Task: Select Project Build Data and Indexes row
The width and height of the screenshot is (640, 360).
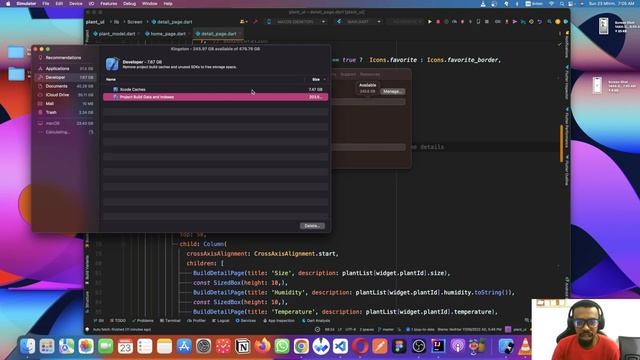Action: 216,97
